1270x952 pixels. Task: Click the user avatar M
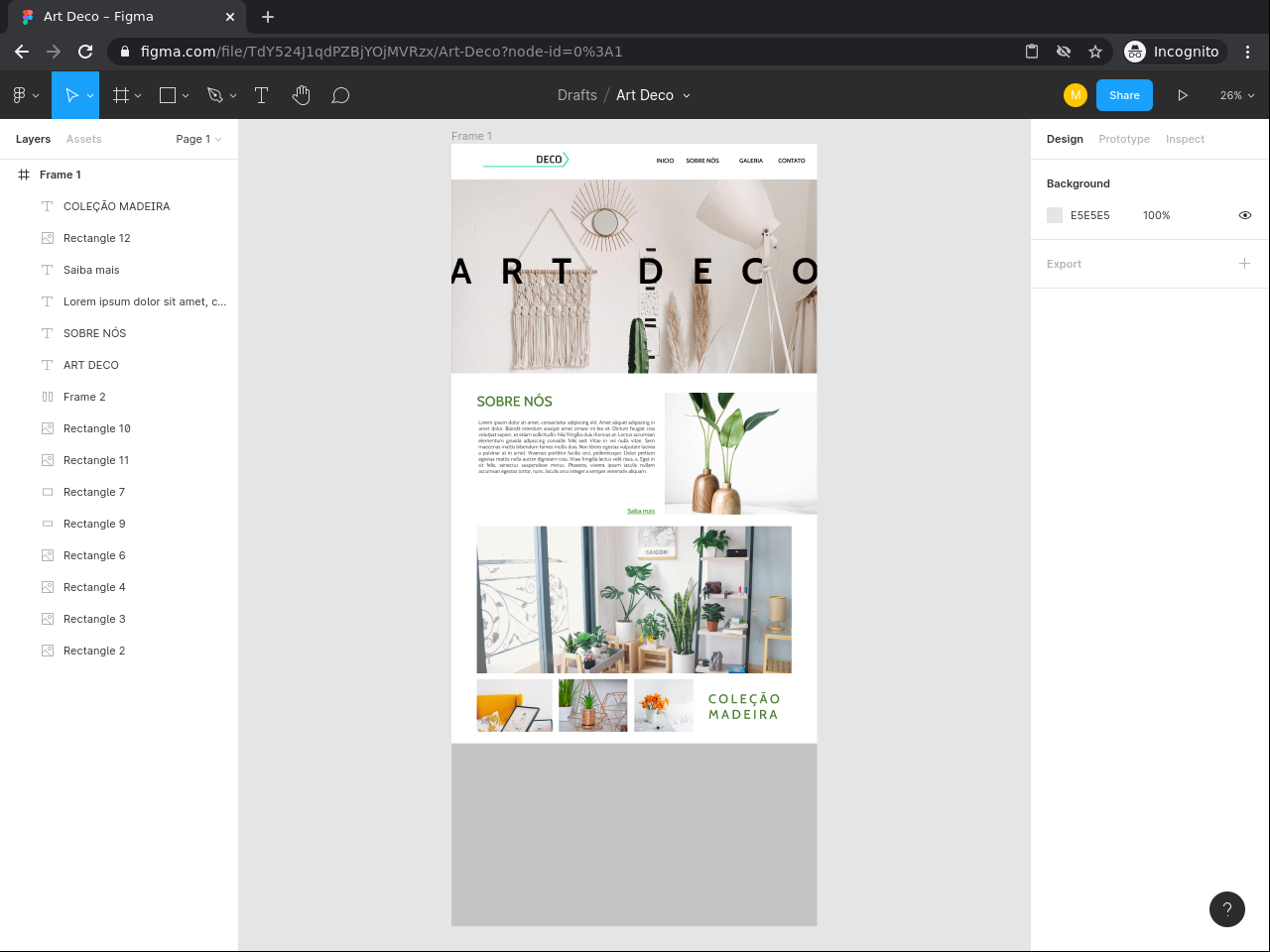(x=1076, y=95)
